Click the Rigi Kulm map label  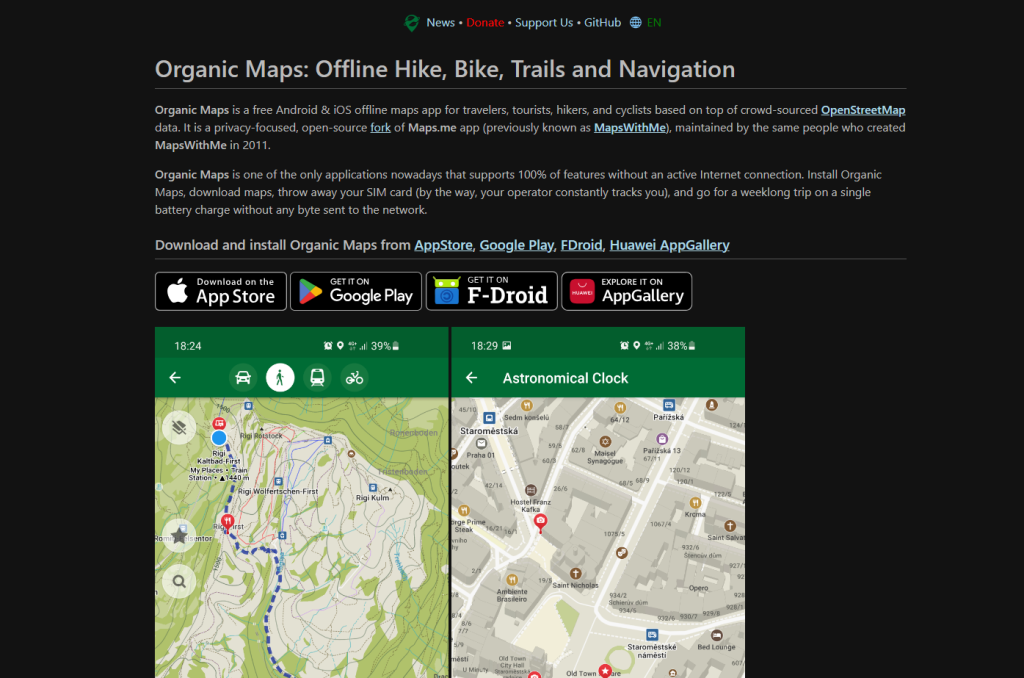click(372, 498)
